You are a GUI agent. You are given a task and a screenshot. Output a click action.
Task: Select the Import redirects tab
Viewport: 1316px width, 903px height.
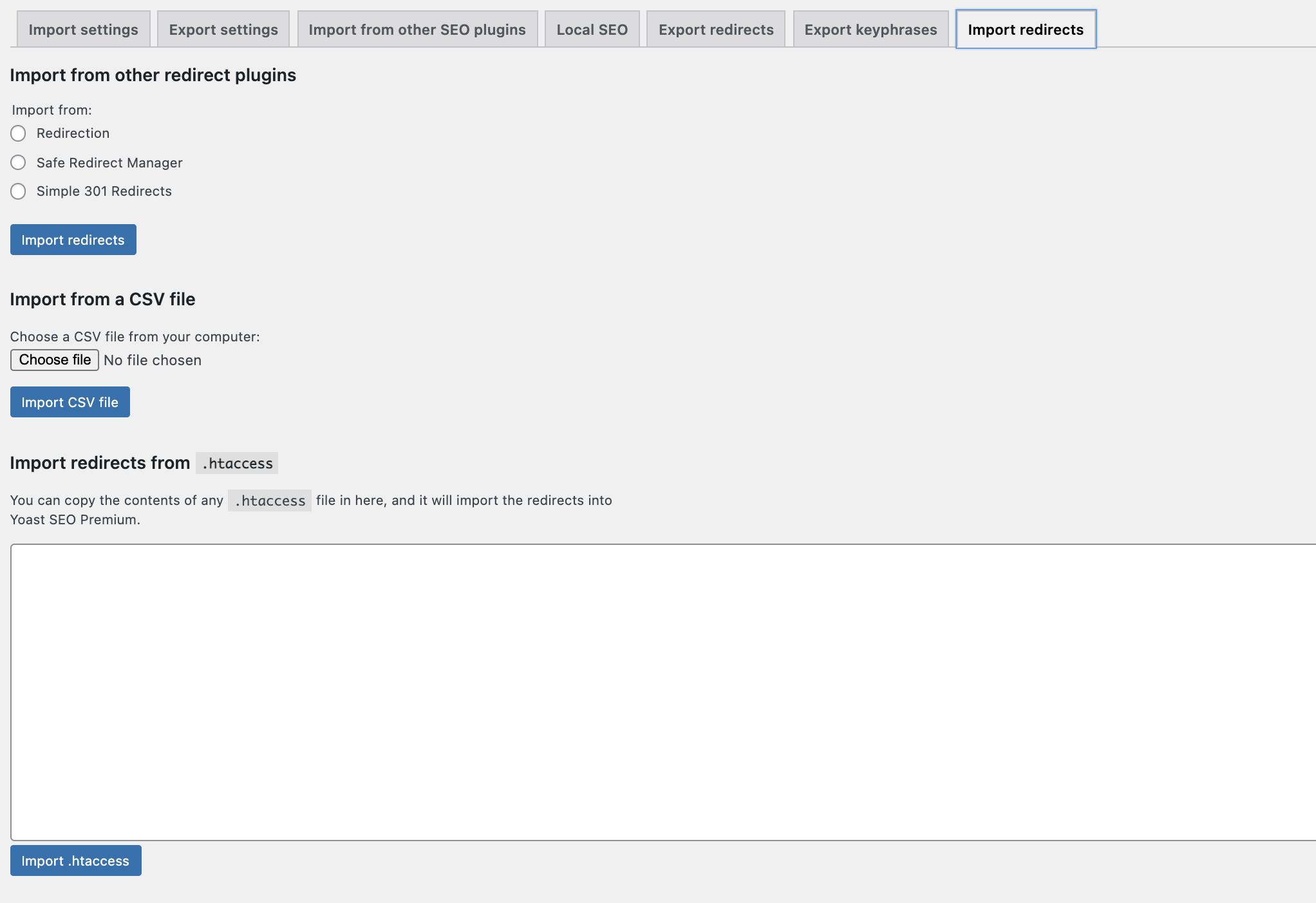click(x=1026, y=30)
